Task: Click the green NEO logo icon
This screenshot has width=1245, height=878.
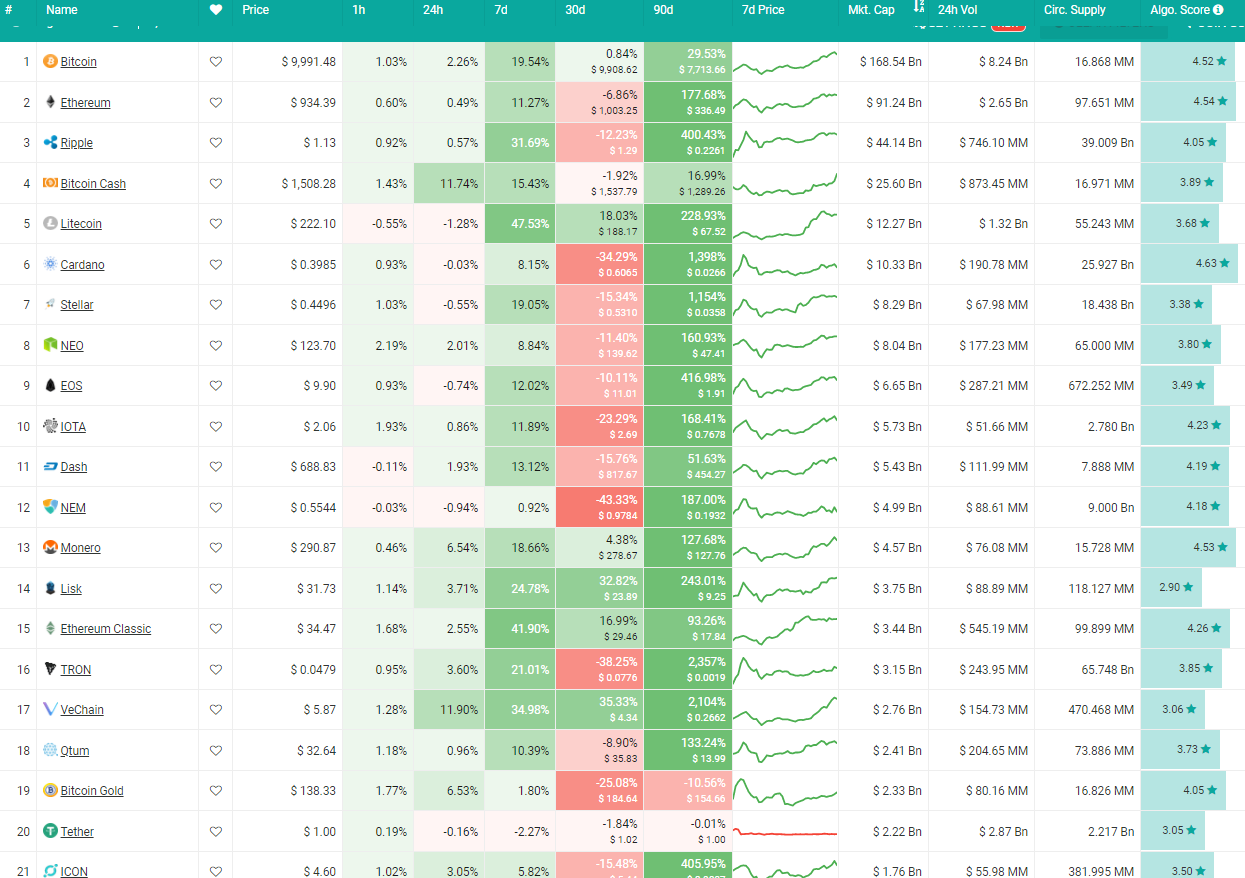Action: click(x=50, y=345)
